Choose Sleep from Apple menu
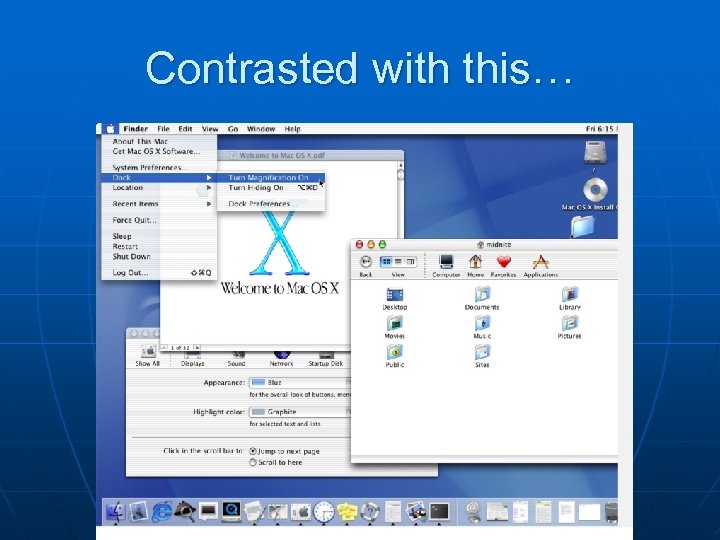 pyautogui.click(x=159, y=236)
